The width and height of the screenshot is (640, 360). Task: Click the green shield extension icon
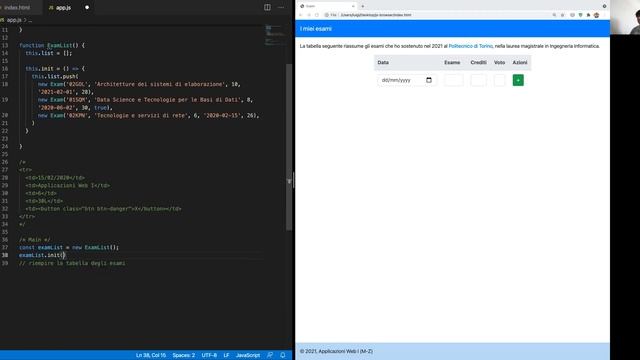(x=580, y=15)
